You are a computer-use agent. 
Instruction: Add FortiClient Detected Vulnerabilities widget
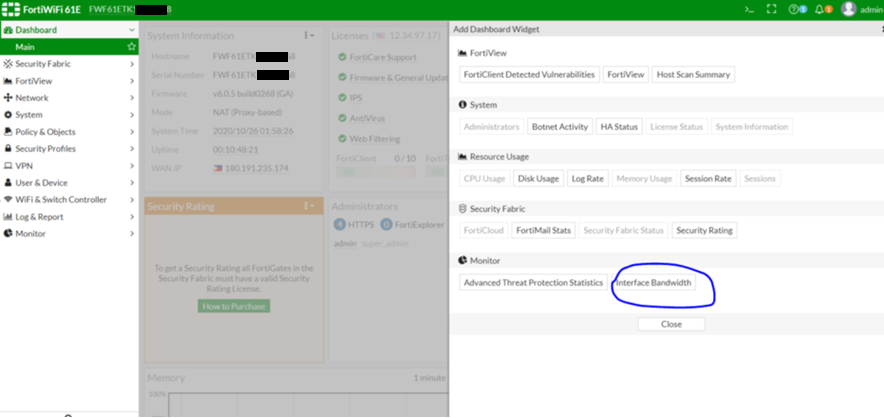[529, 74]
